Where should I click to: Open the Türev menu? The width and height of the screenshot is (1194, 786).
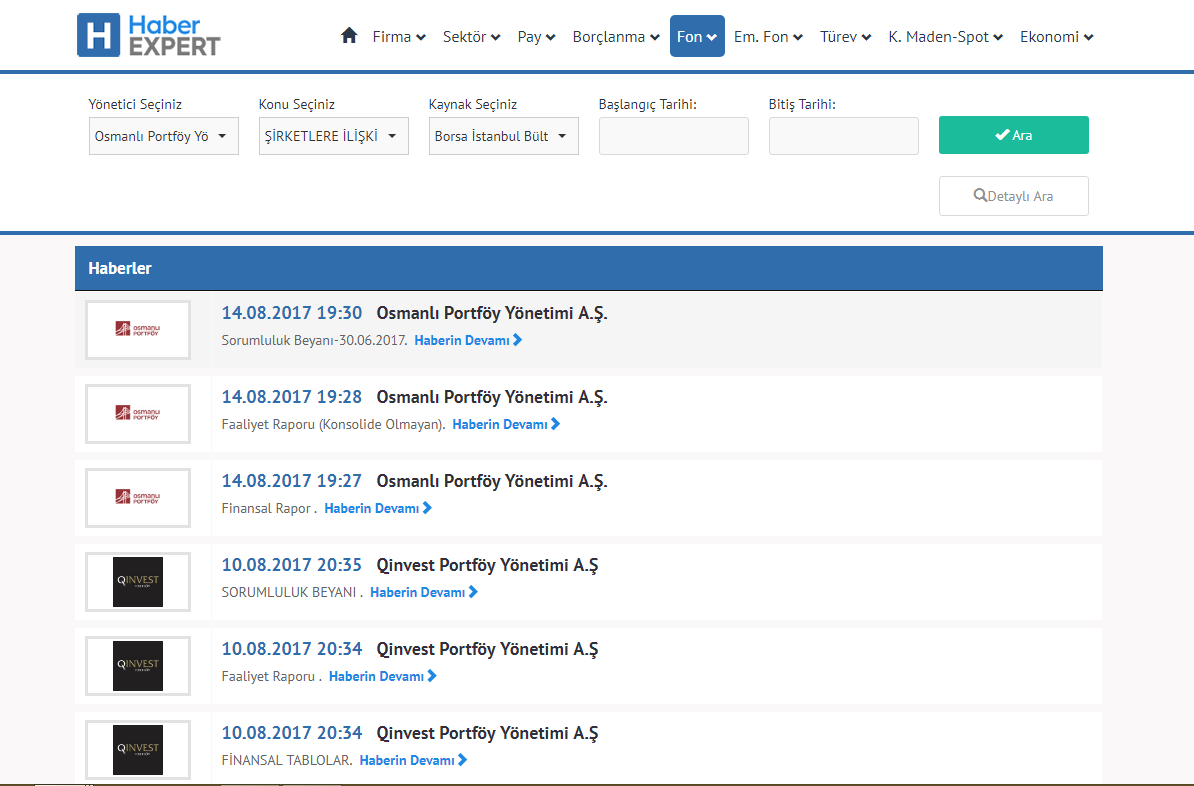point(845,37)
